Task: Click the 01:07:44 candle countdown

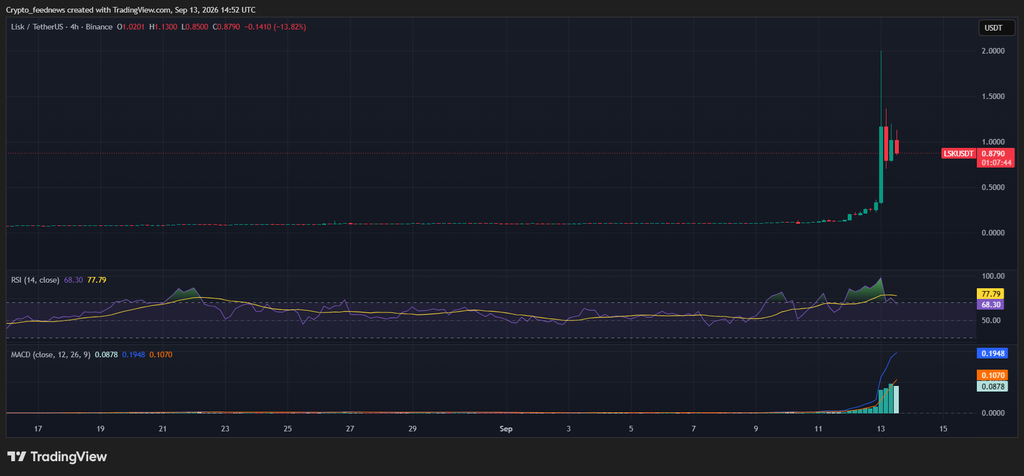Action: coord(995,163)
